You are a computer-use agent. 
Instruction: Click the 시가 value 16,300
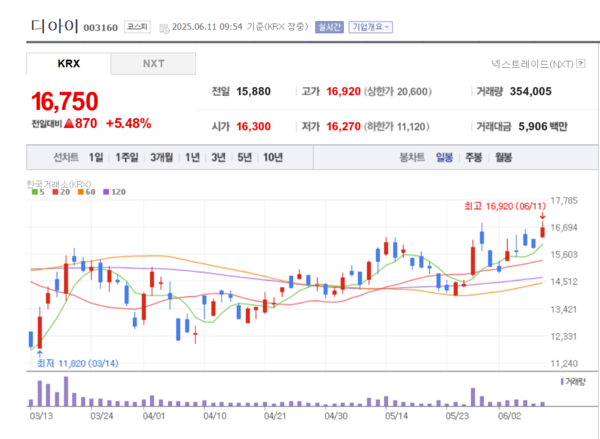coord(253,126)
